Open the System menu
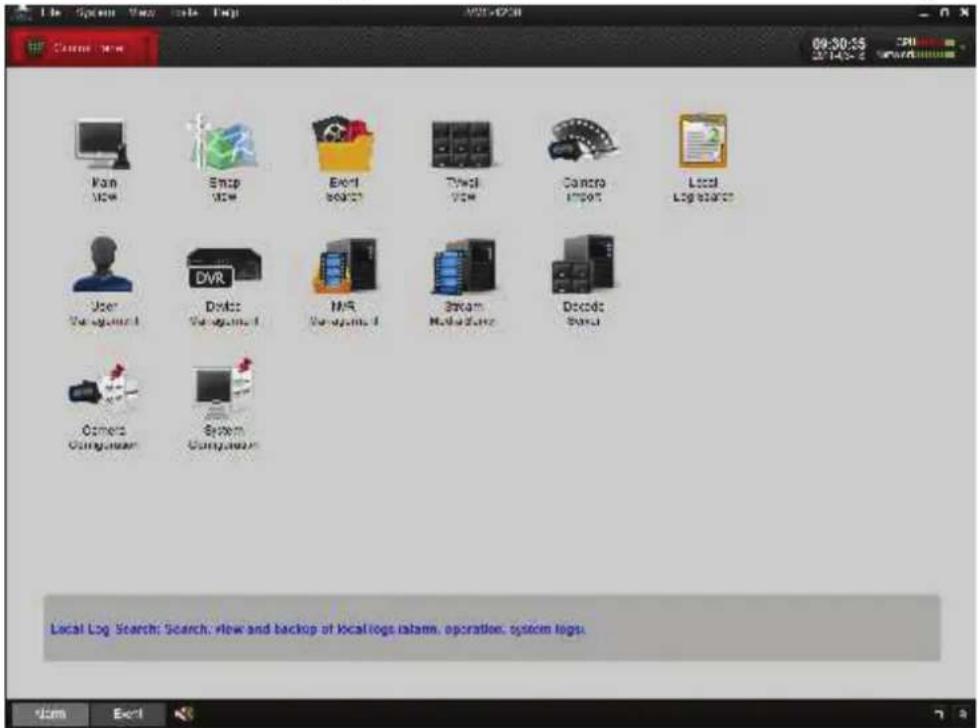This screenshot has width=978, height=728. tap(95, 12)
